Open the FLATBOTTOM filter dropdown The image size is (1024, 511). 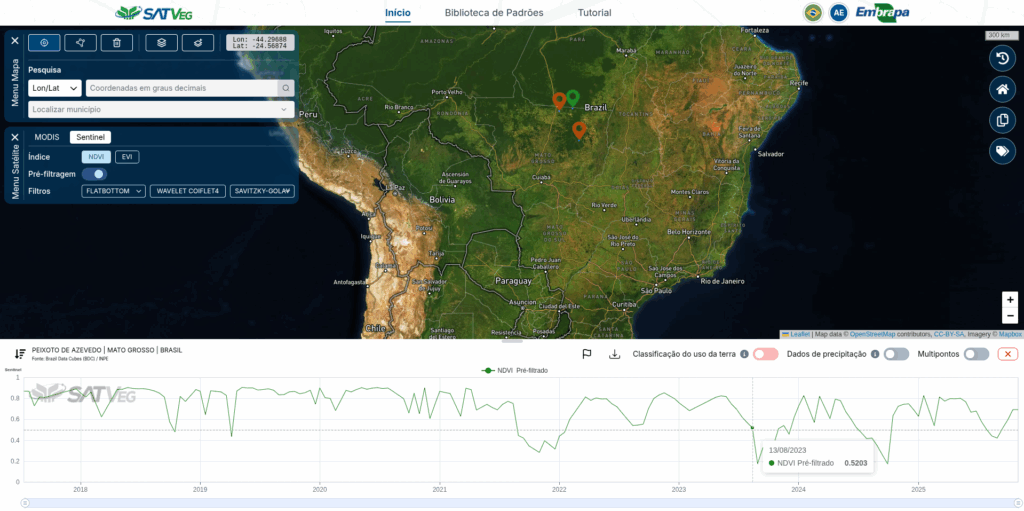pos(113,191)
